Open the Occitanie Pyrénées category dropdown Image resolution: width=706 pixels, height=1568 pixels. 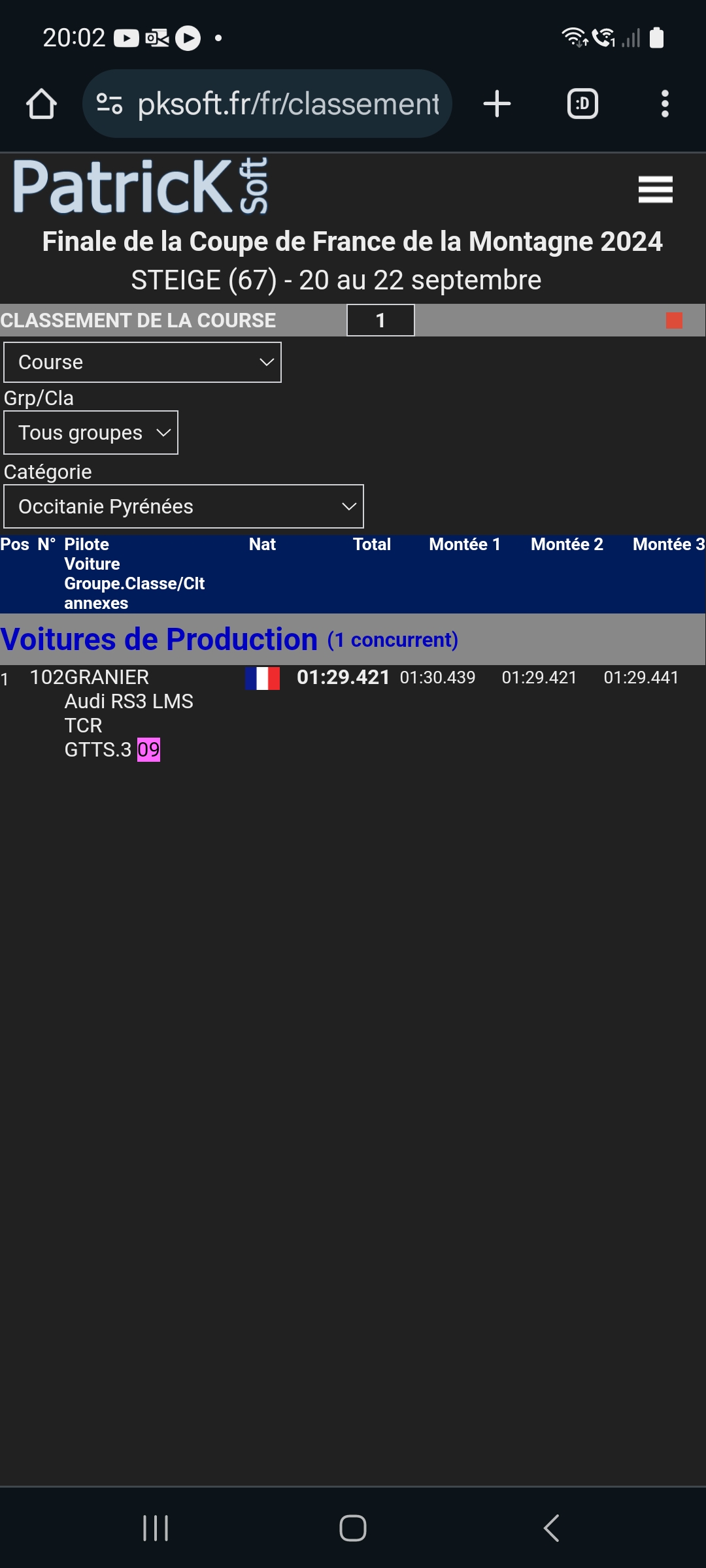184,506
